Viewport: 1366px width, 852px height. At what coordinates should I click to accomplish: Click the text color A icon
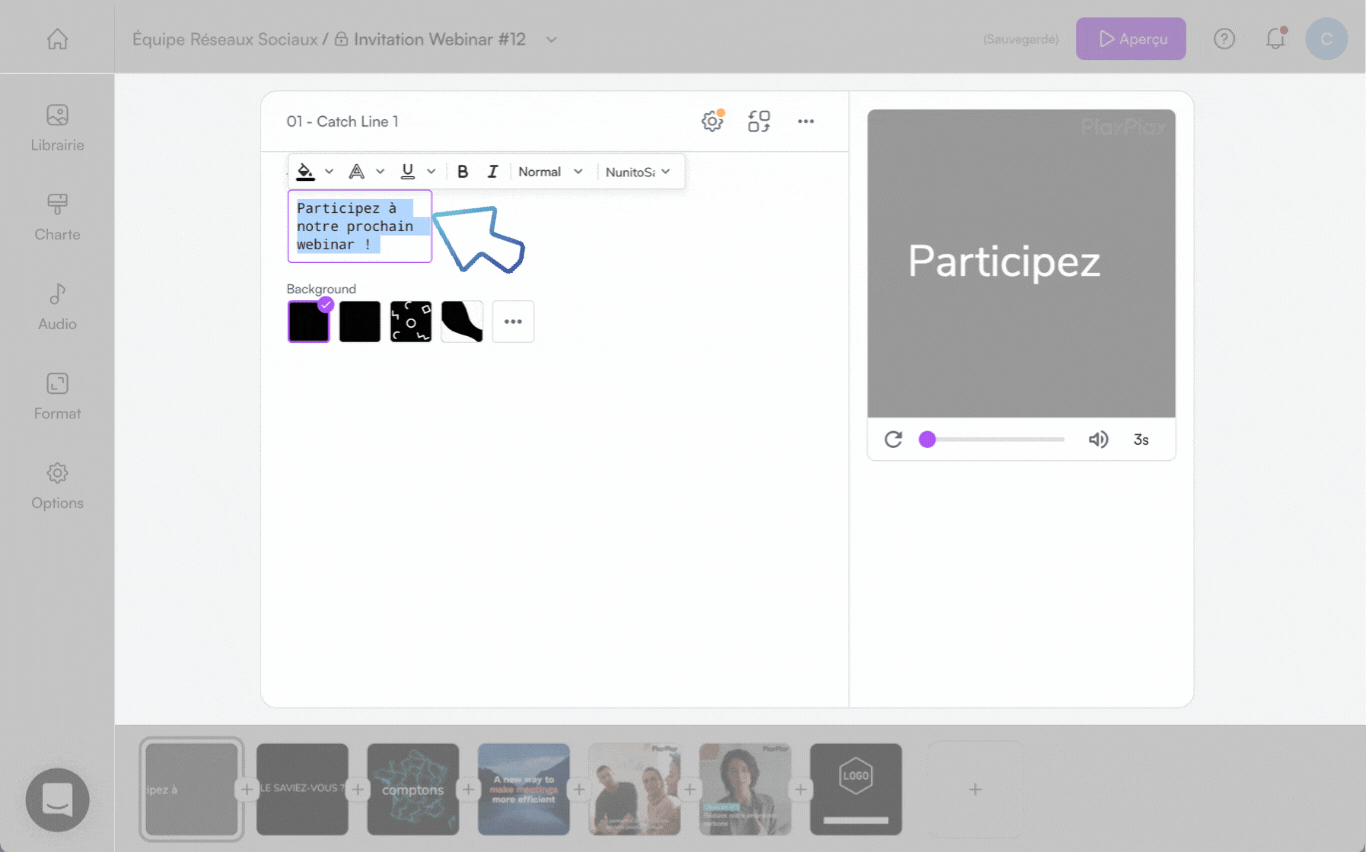coord(356,172)
